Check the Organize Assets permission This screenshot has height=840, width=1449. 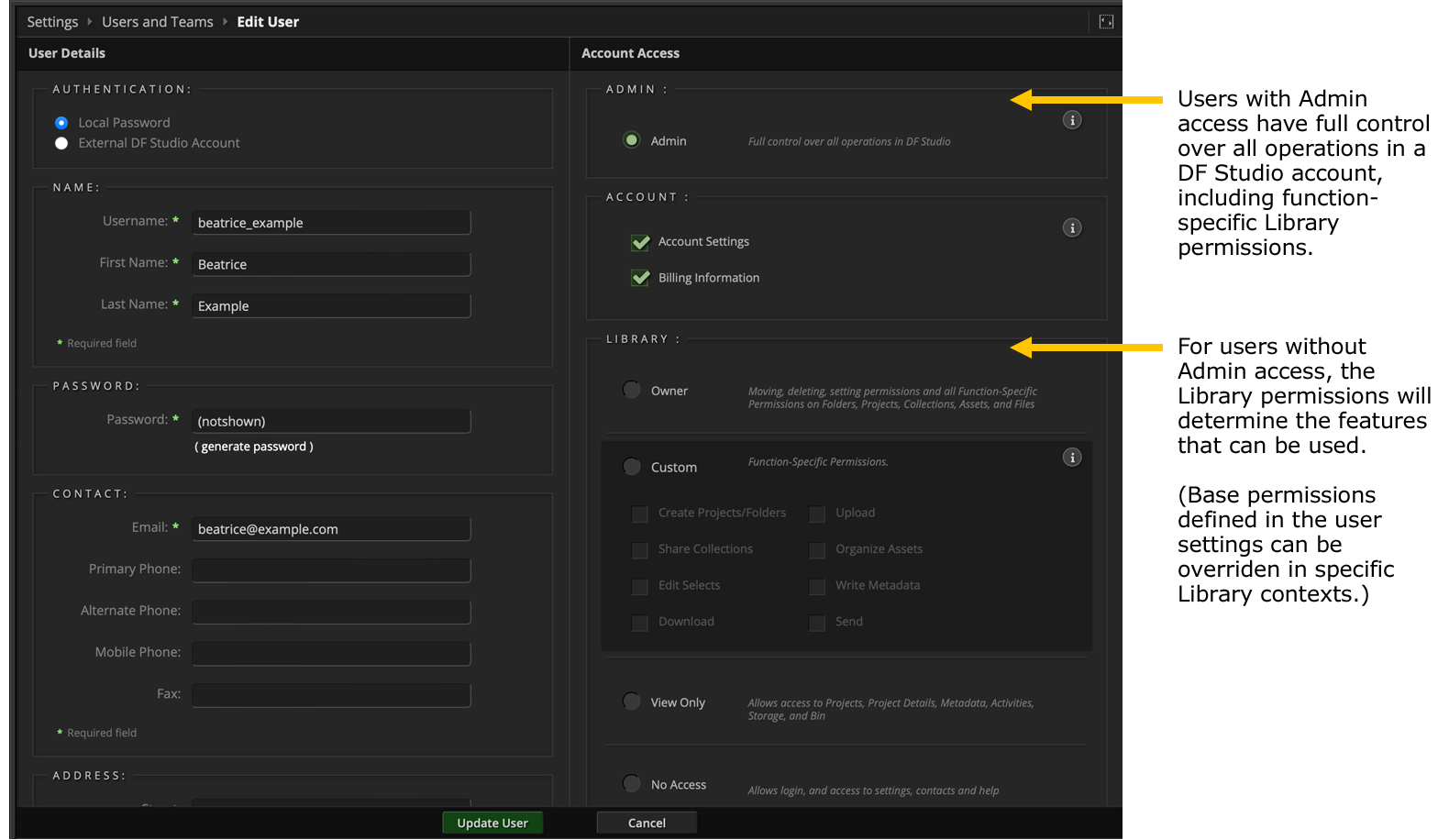[817, 550]
